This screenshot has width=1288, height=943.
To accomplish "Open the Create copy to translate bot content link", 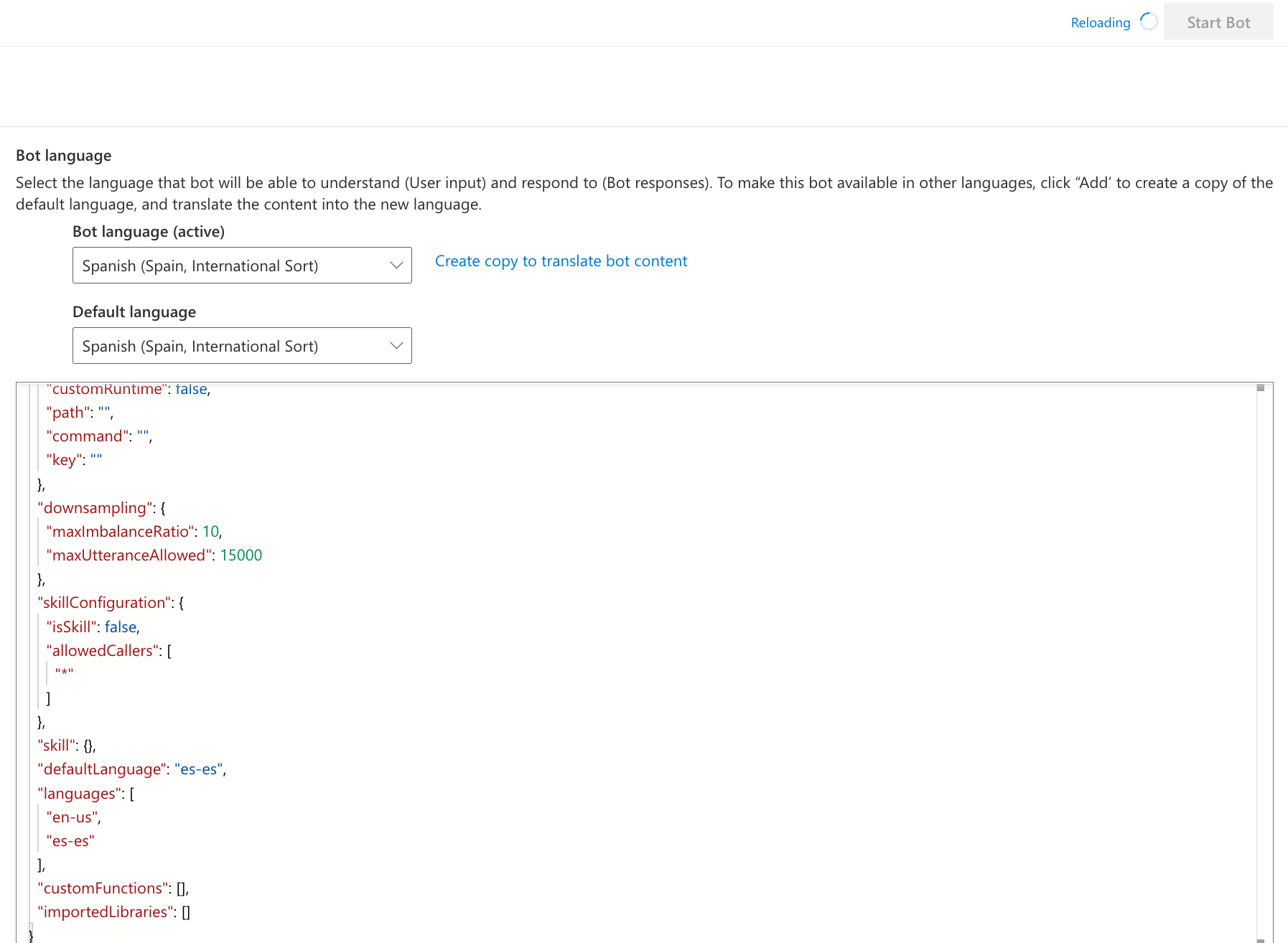I will [x=561, y=261].
